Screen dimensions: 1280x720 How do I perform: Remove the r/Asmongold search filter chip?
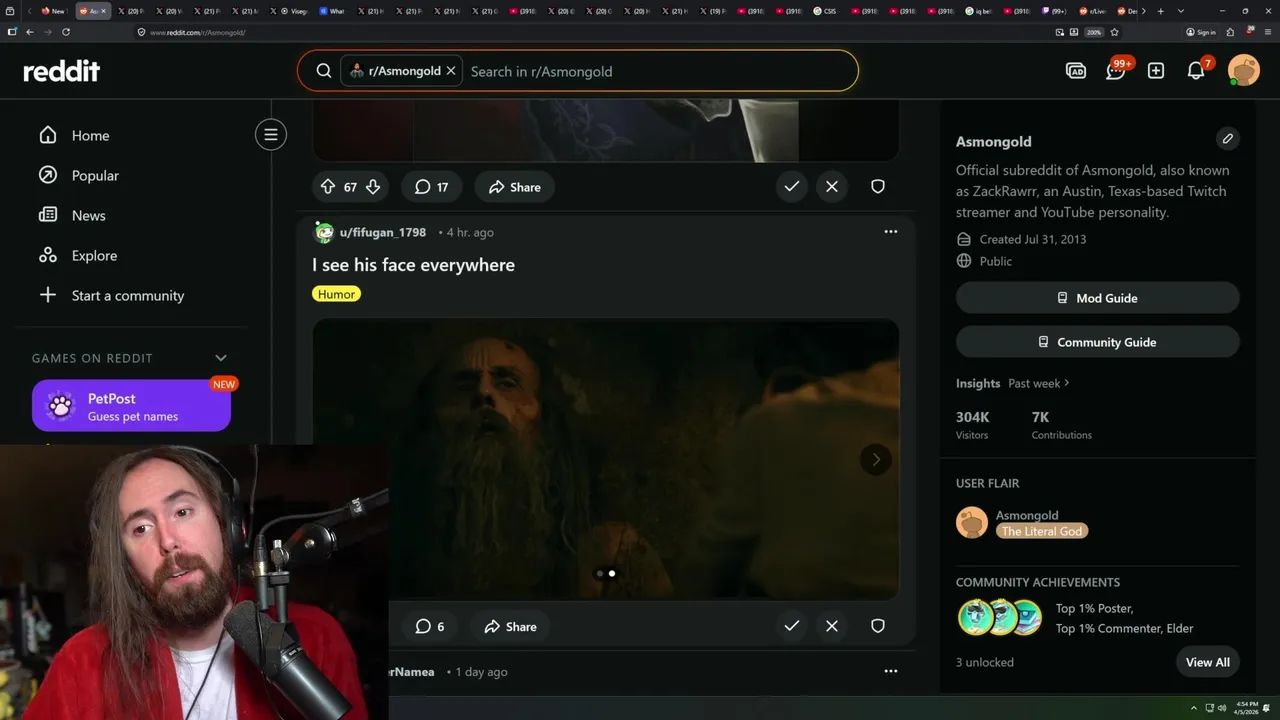coord(451,71)
